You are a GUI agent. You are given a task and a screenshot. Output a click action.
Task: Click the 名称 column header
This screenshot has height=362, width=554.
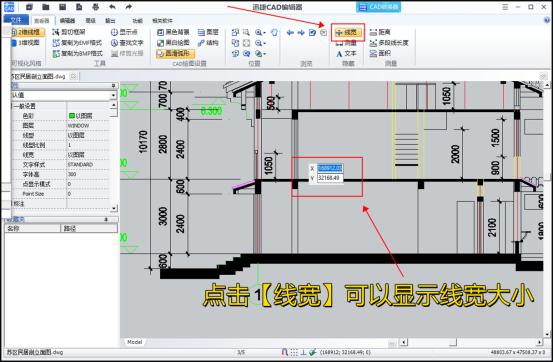[33, 229]
